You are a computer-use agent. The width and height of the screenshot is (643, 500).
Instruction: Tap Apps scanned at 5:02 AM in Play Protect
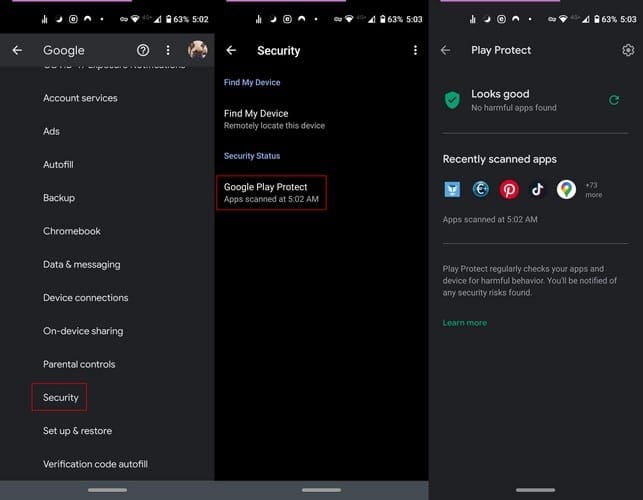click(490, 219)
